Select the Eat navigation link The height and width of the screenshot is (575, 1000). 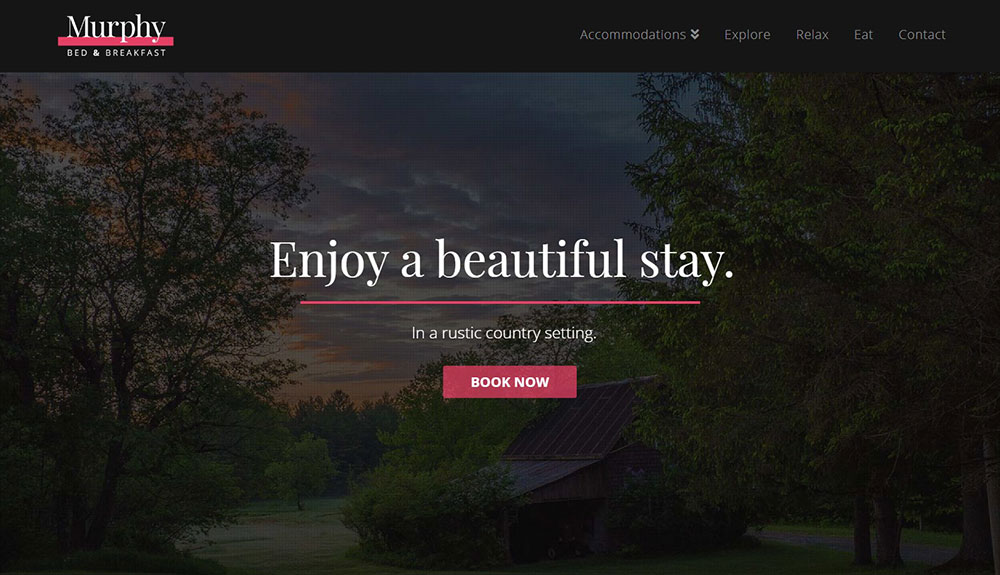(x=863, y=34)
